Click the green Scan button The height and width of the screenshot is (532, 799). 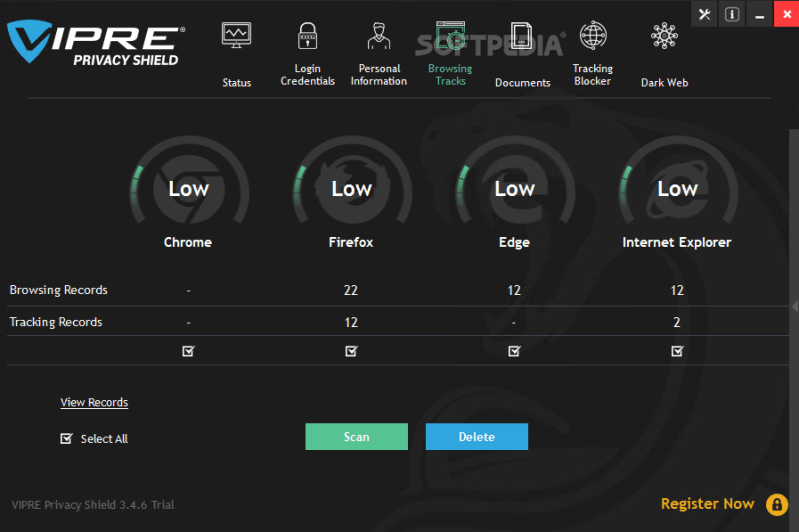coord(357,437)
